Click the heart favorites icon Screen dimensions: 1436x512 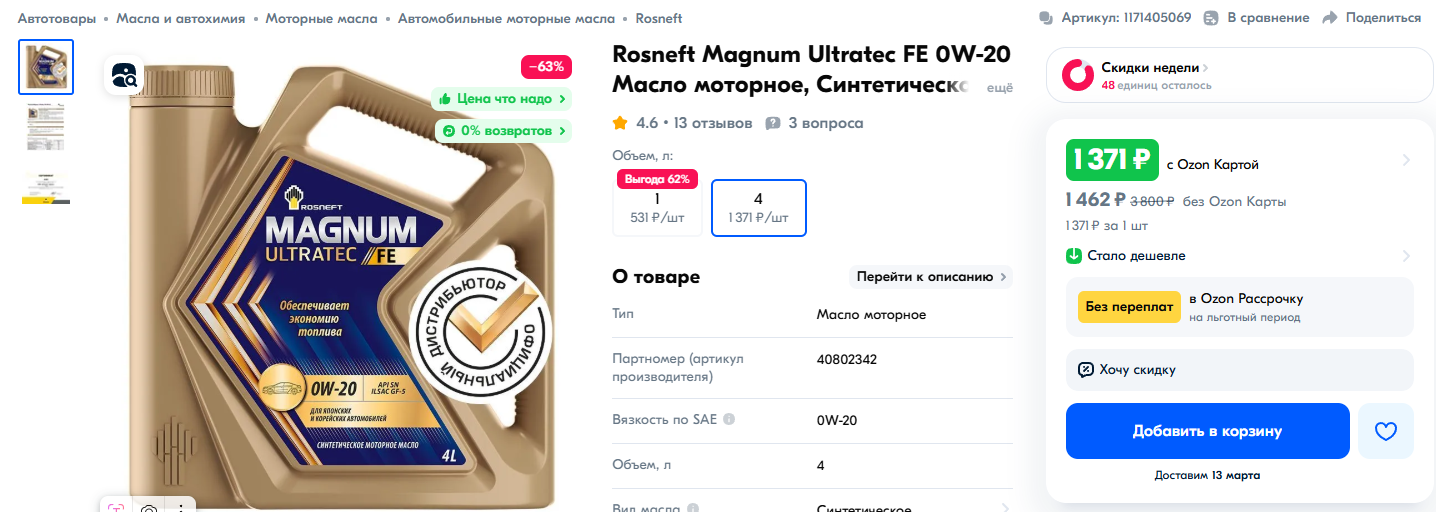[x=1385, y=431]
